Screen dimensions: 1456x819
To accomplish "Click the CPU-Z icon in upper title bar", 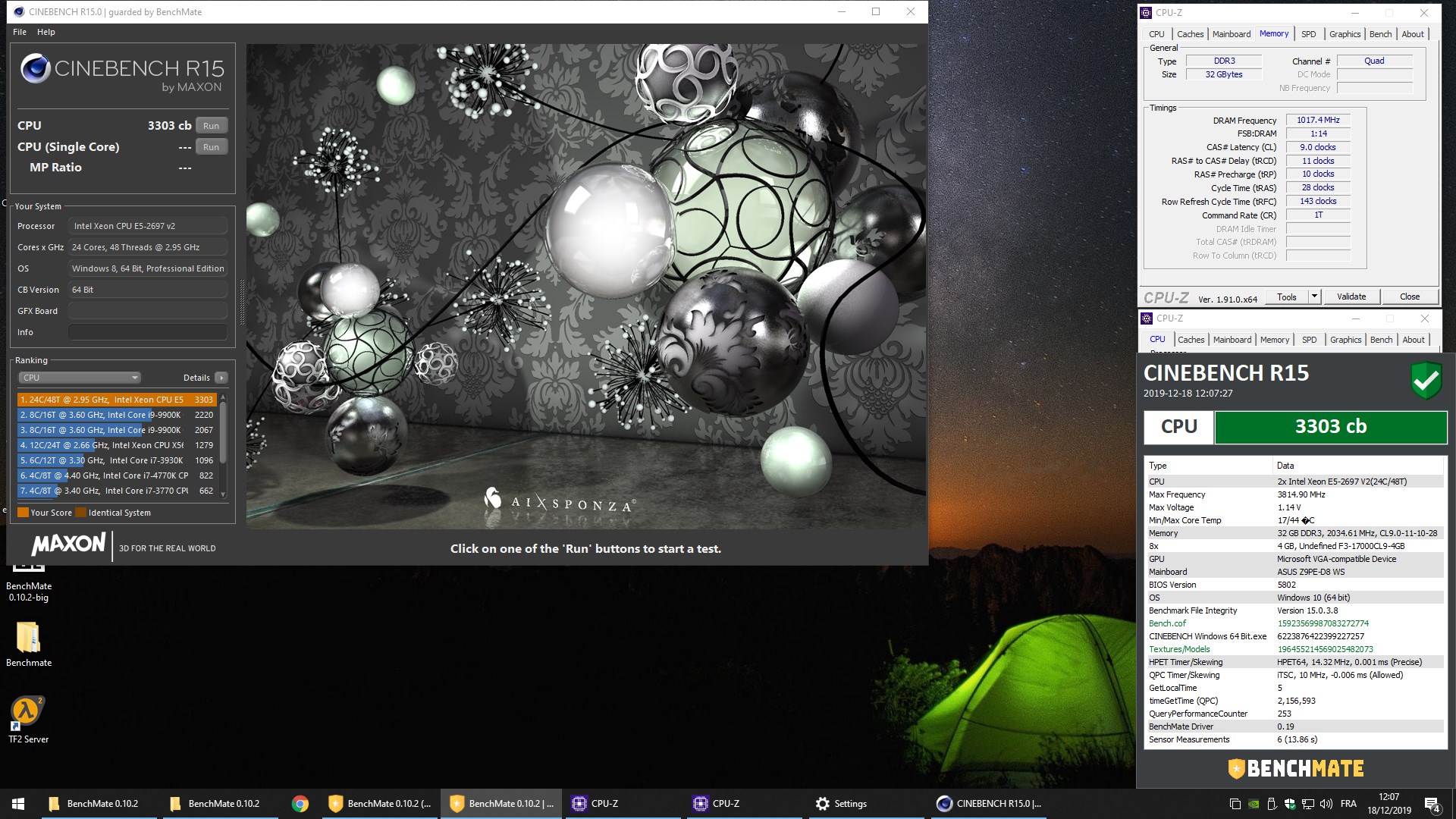I will (x=1146, y=12).
